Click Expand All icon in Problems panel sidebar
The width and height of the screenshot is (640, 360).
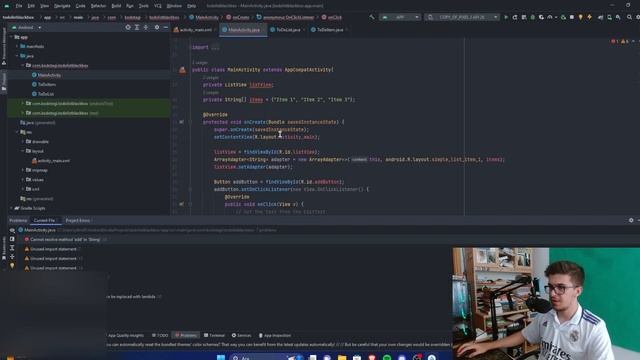(x=12, y=248)
